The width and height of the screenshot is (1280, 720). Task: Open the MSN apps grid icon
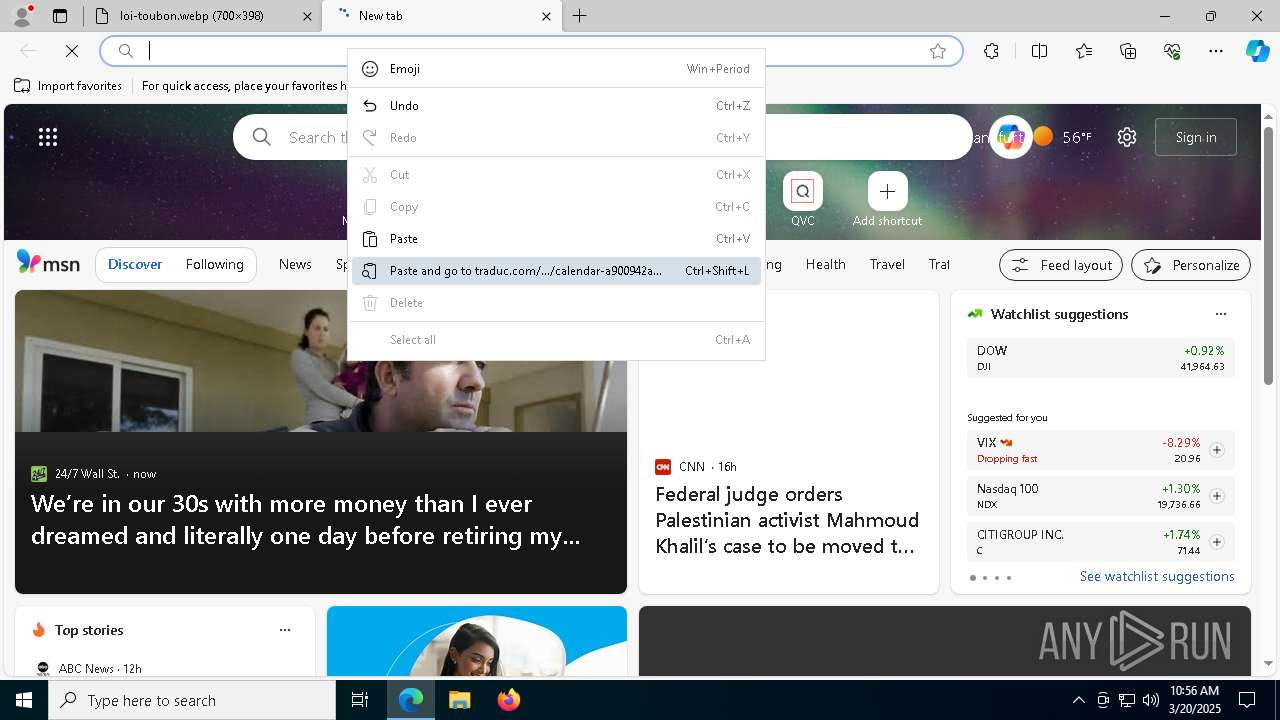[x=48, y=137]
